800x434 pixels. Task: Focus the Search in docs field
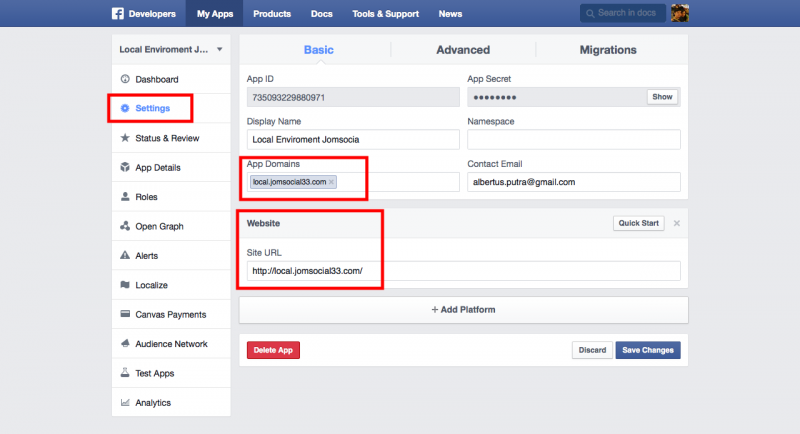pos(622,13)
